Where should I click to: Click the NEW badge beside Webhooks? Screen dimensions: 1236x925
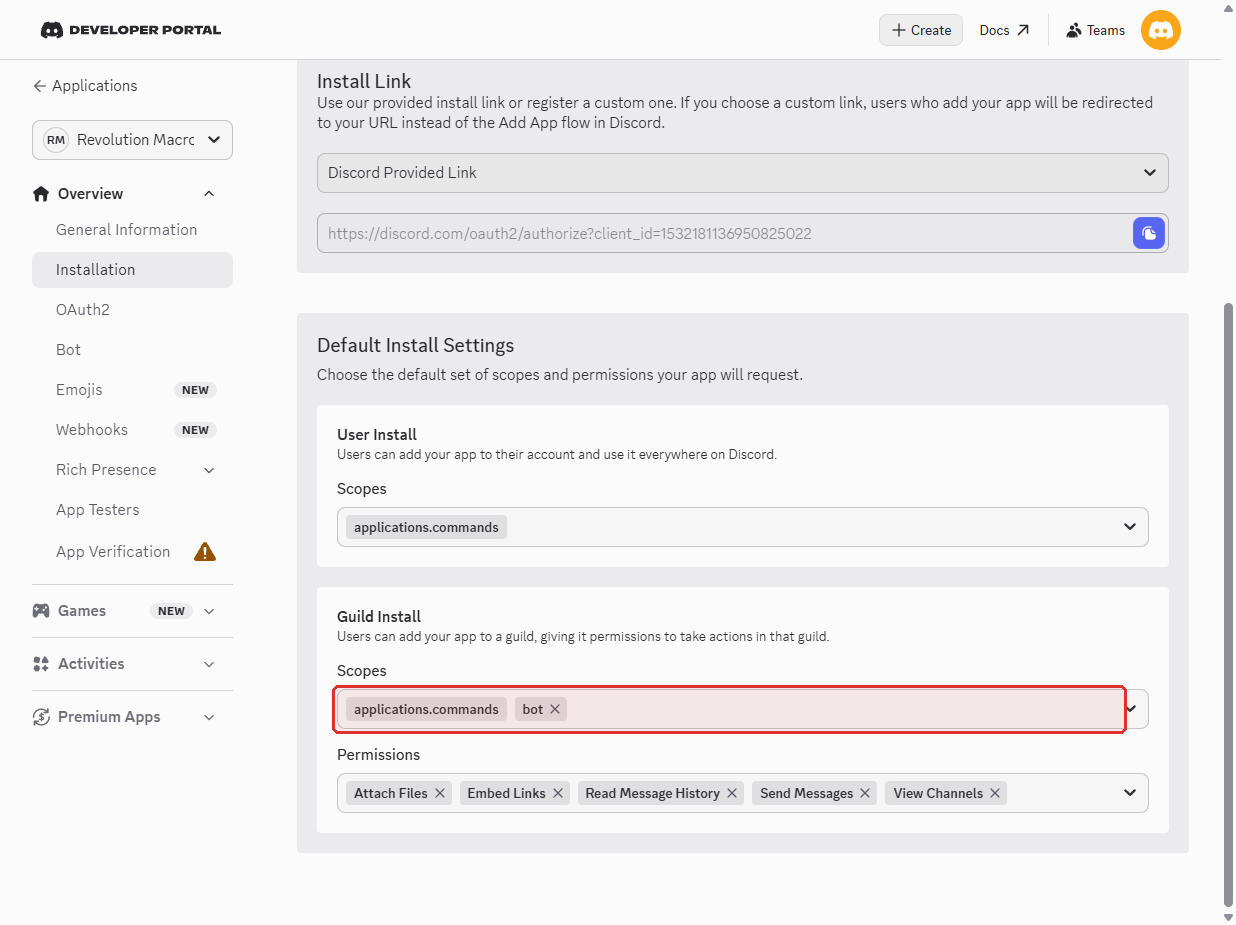click(x=195, y=430)
